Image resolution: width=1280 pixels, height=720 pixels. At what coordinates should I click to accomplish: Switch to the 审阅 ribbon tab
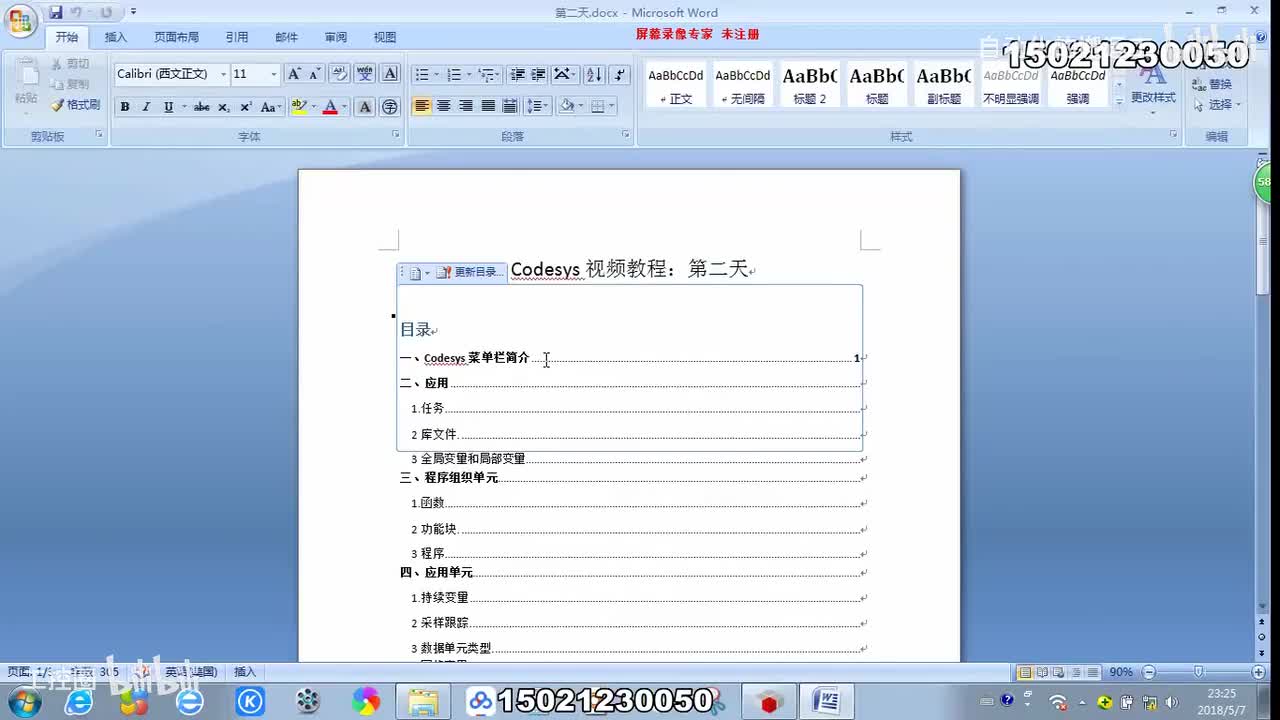336,37
